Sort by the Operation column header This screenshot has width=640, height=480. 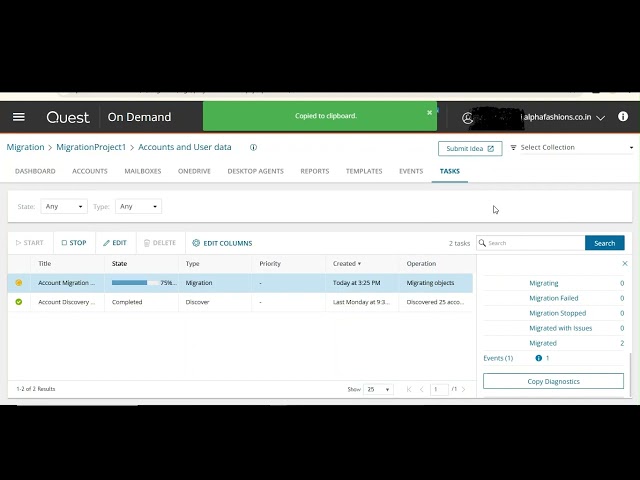(x=421, y=264)
